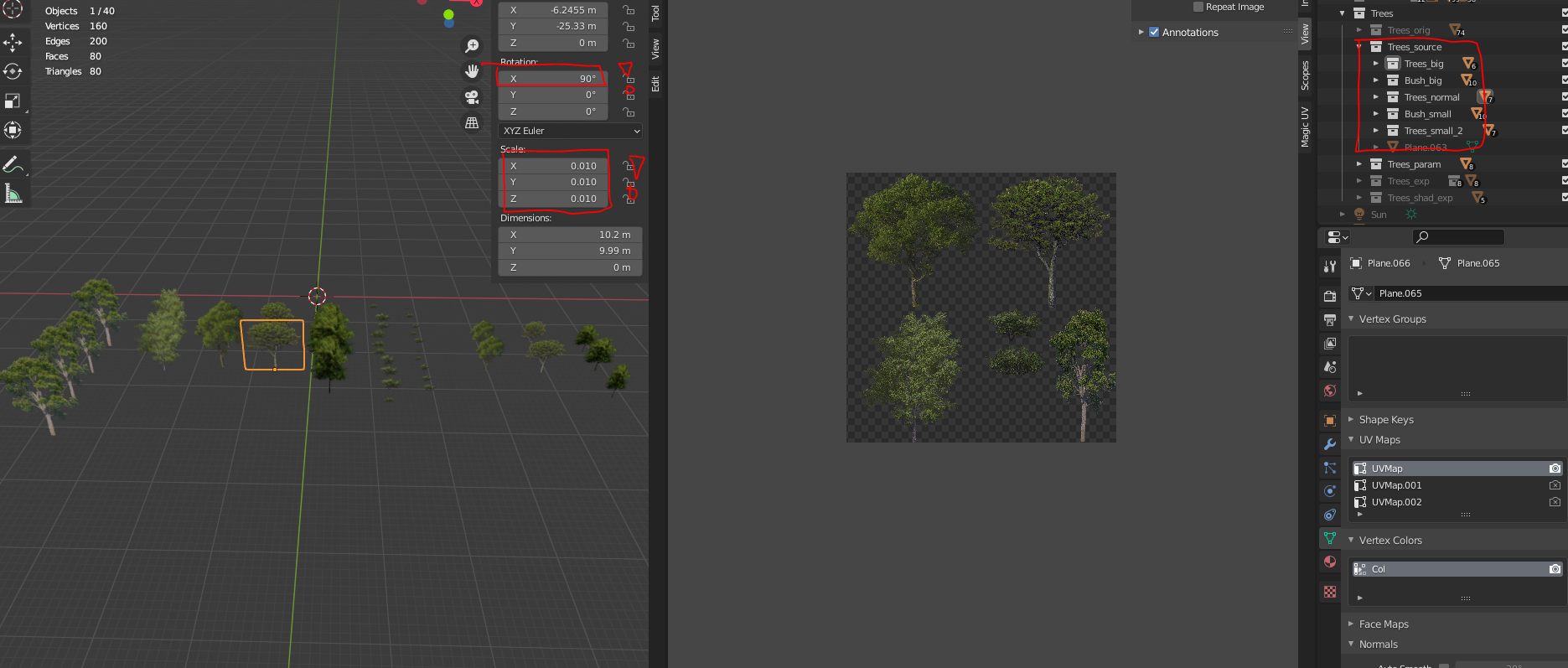Viewport: 1568px width, 668px height.
Task: Click the properties search field
Action: click(x=1458, y=237)
